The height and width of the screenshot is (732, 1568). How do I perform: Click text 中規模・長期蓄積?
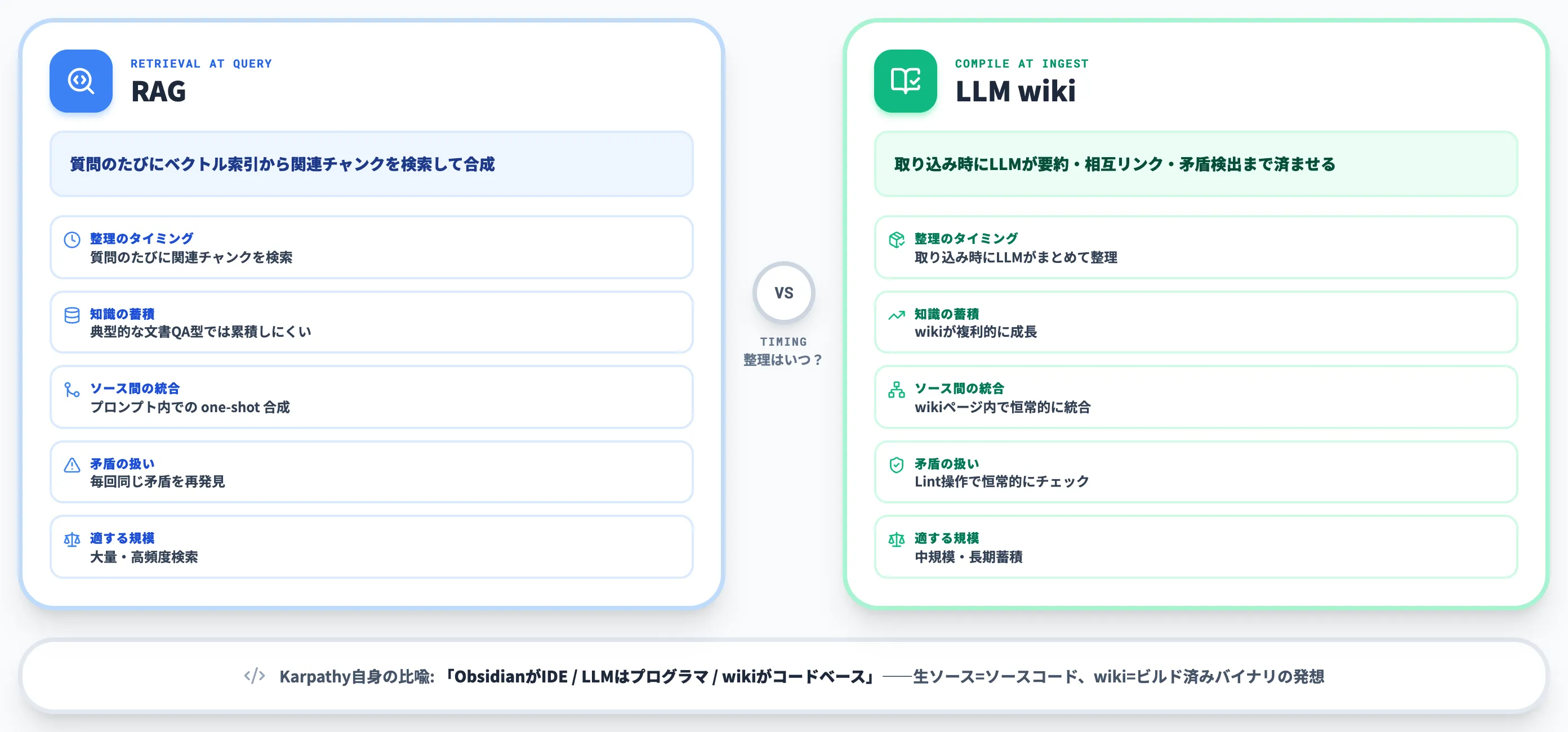point(968,557)
